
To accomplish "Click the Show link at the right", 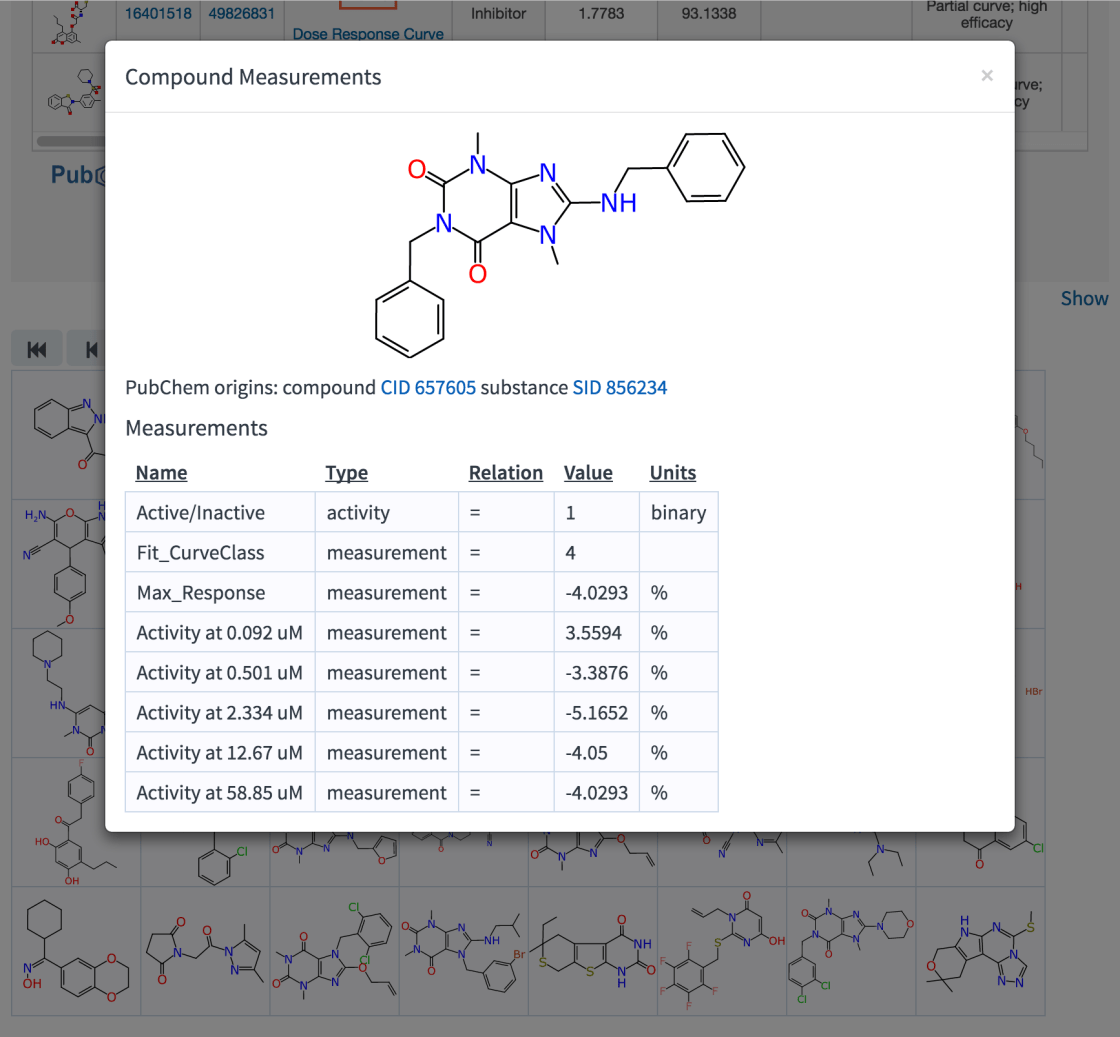I will click(x=1084, y=299).
